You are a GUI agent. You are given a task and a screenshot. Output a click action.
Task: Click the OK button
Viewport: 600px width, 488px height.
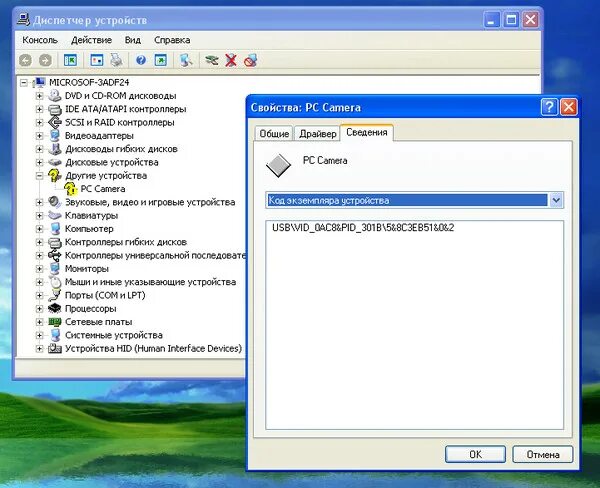[x=475, y=454]
